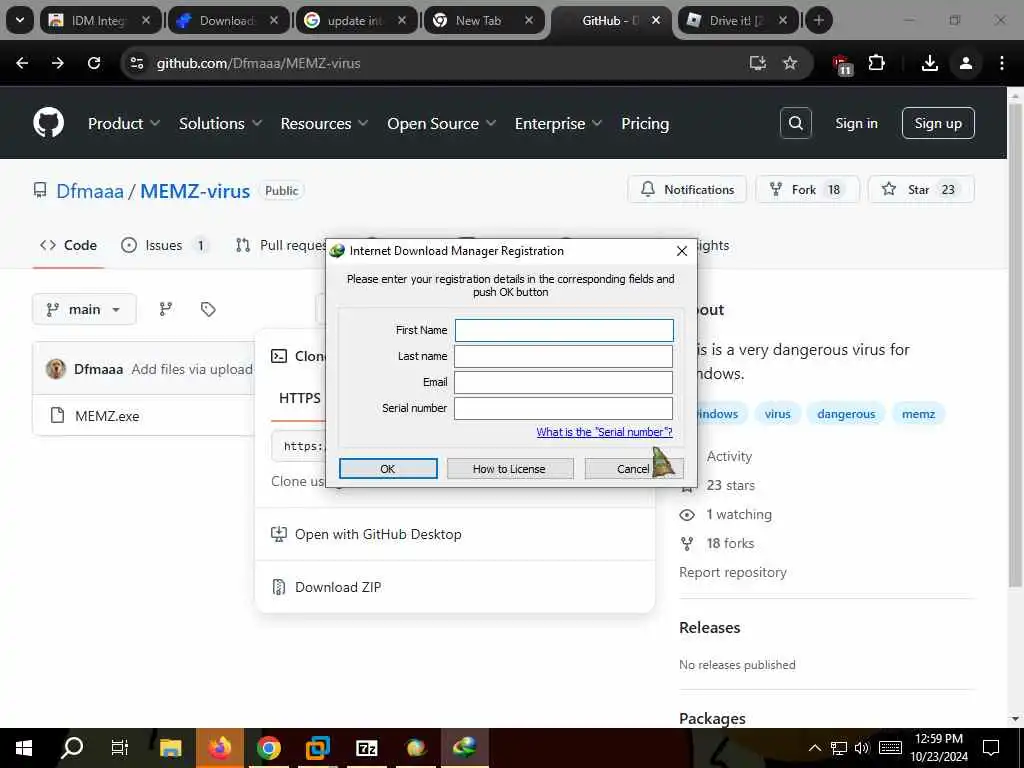Open File Explorer from taskbar
The width and height of the screenshot is (1024, 768).
coord(170,748)
